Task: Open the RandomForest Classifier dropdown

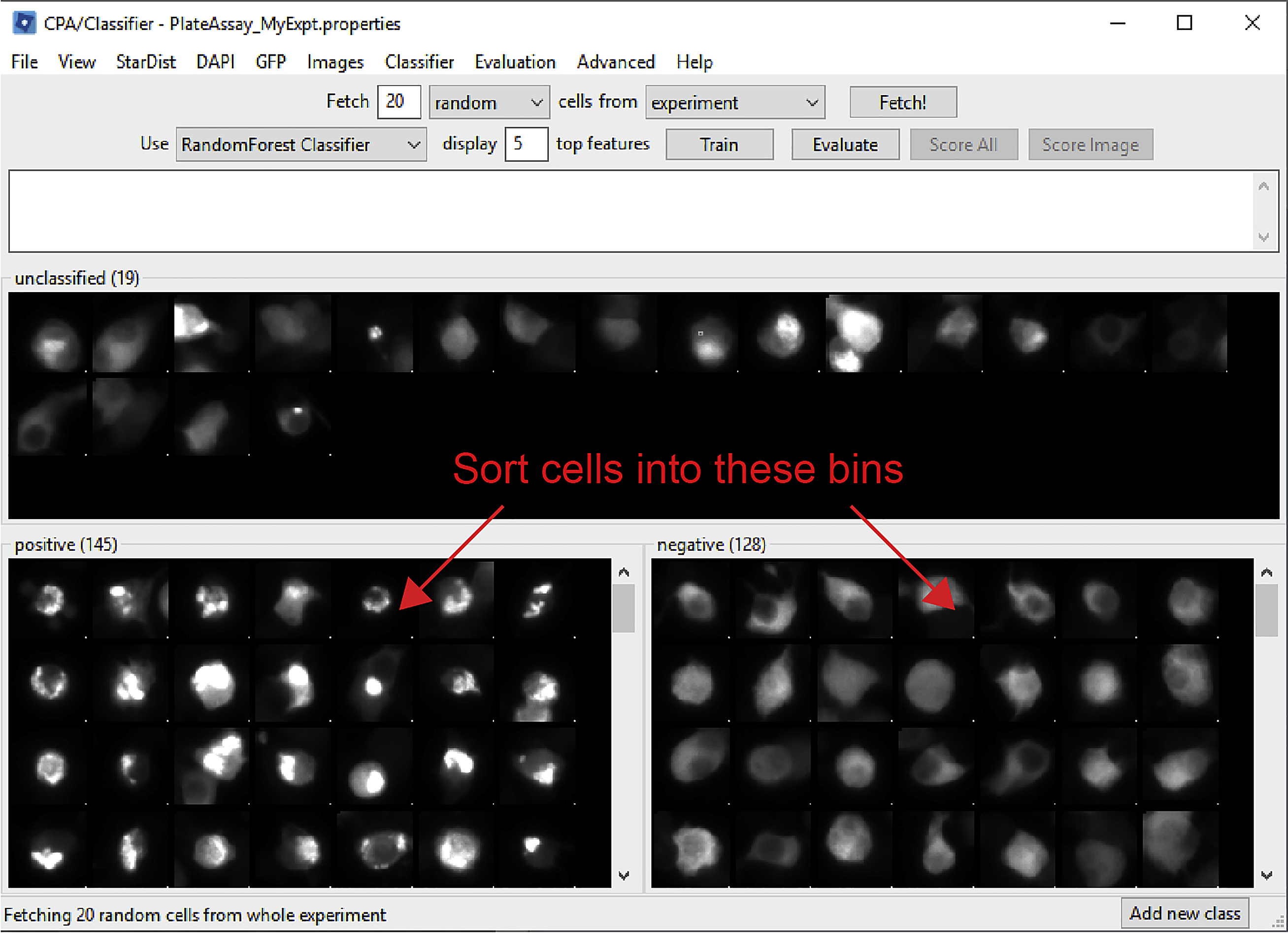Action: tap(300, 144)
